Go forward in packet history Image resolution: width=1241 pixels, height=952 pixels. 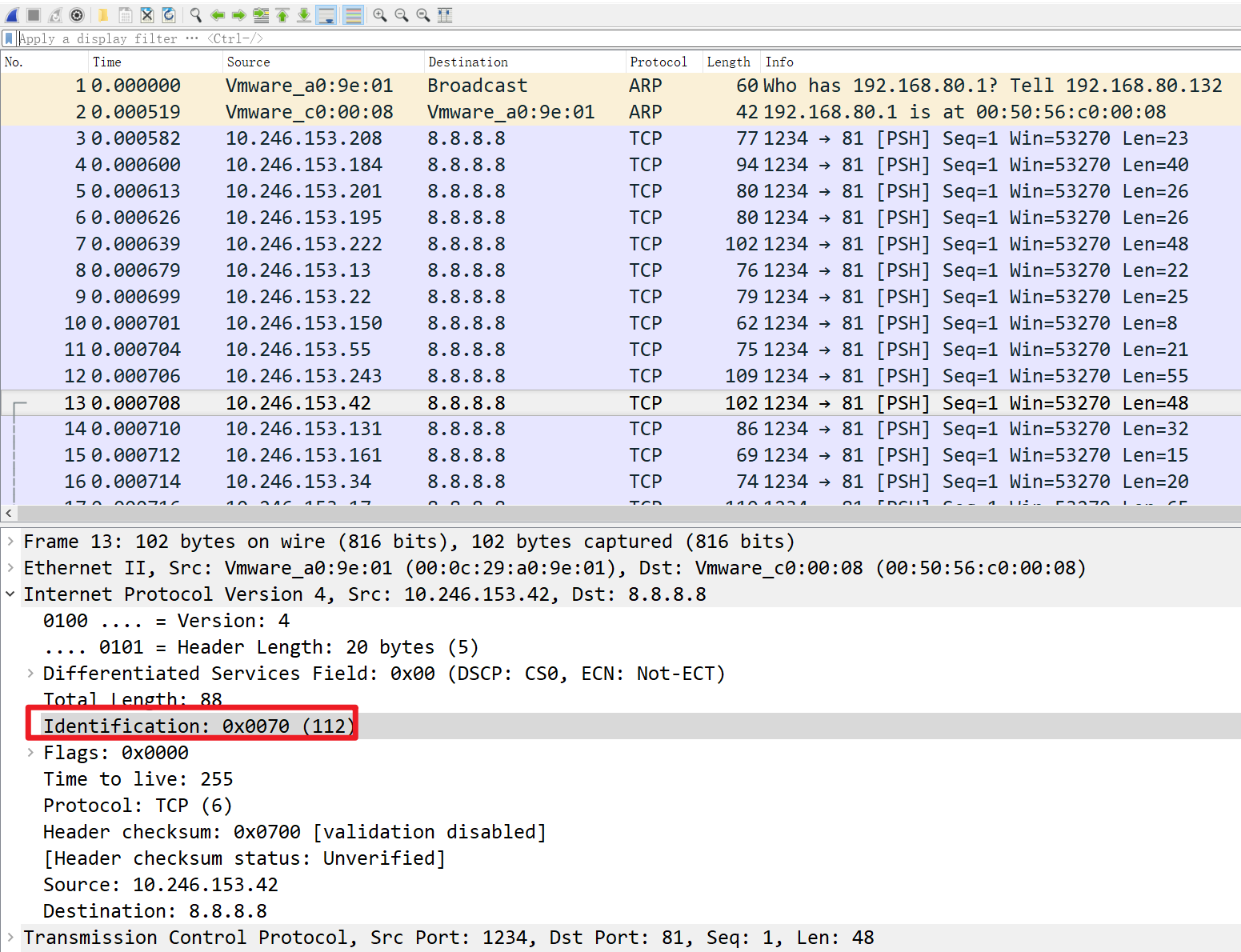tap(238, 14)
